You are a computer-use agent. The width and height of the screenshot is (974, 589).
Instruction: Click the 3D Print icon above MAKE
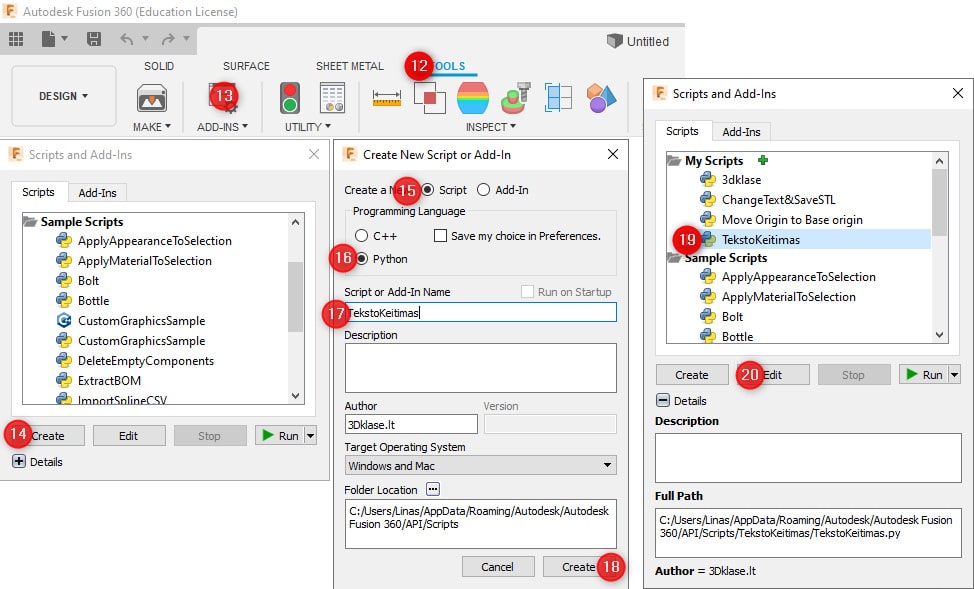click(x=152, y=98)
